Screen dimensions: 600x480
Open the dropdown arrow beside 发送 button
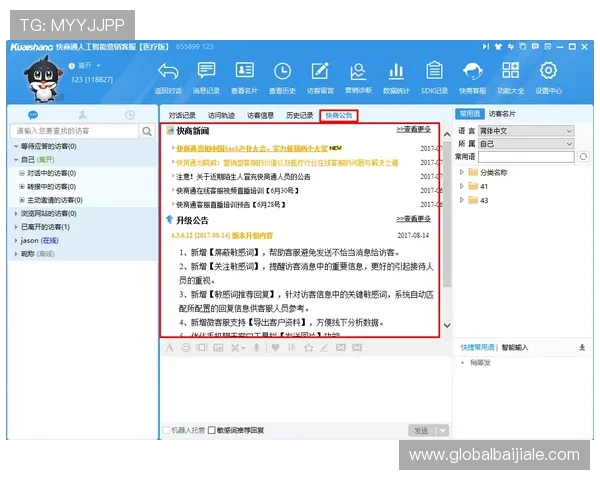442,431
